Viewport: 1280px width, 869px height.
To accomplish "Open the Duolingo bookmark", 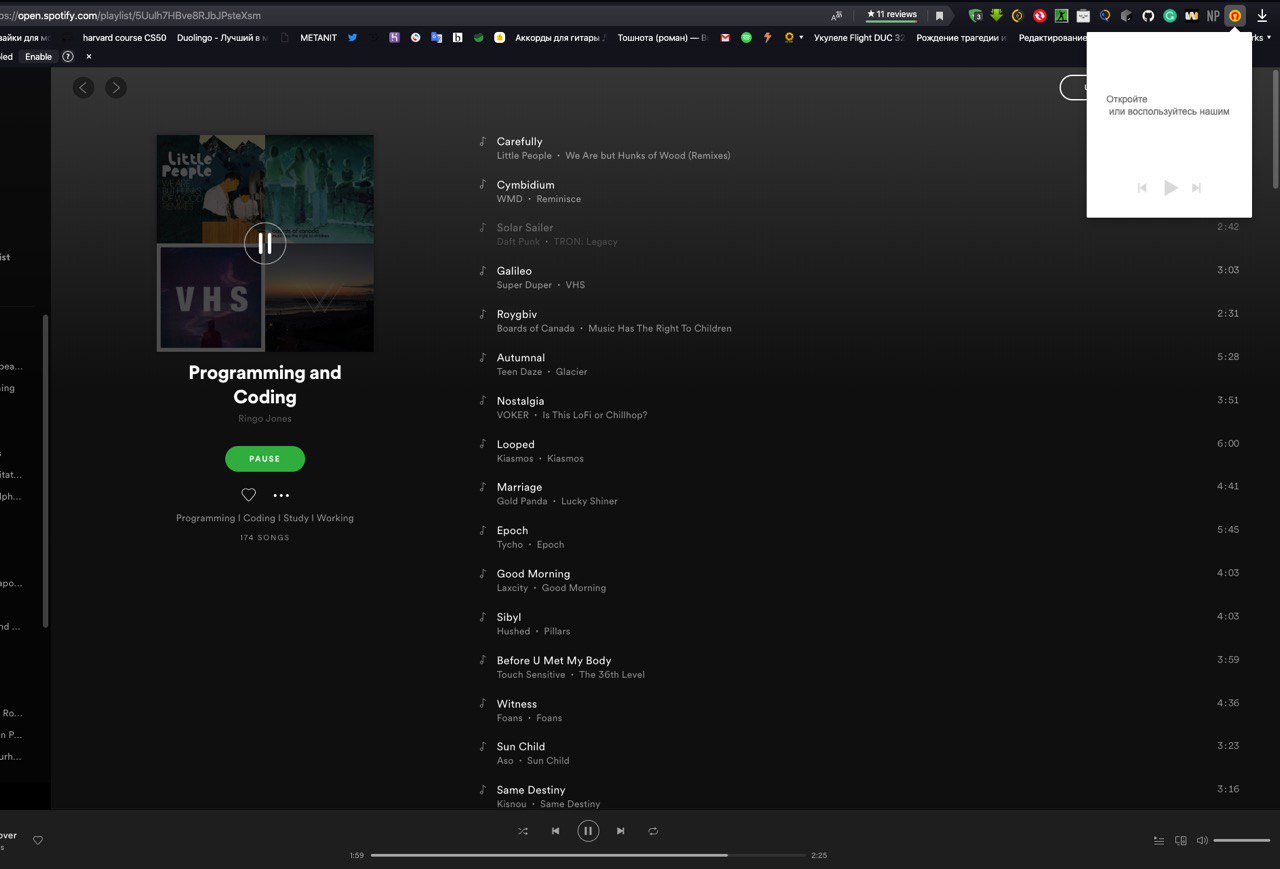I will pos(223,38).
